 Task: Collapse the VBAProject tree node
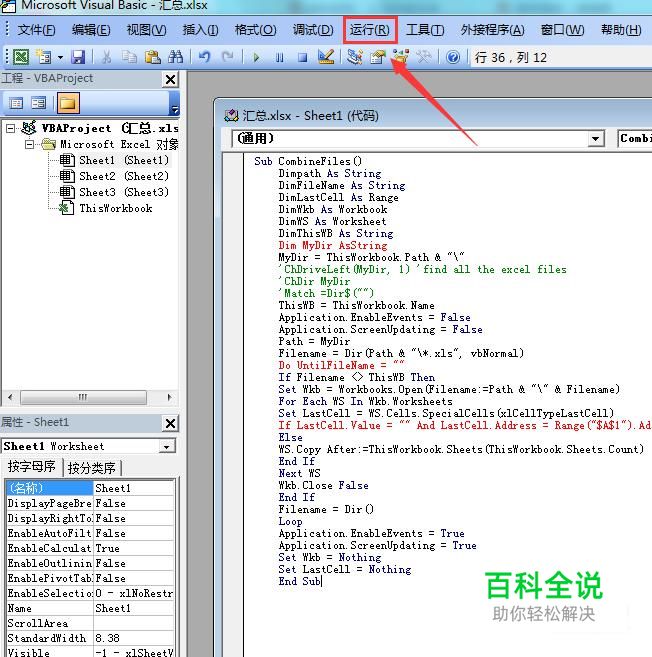pyautogui.click(x=11, y=129)
